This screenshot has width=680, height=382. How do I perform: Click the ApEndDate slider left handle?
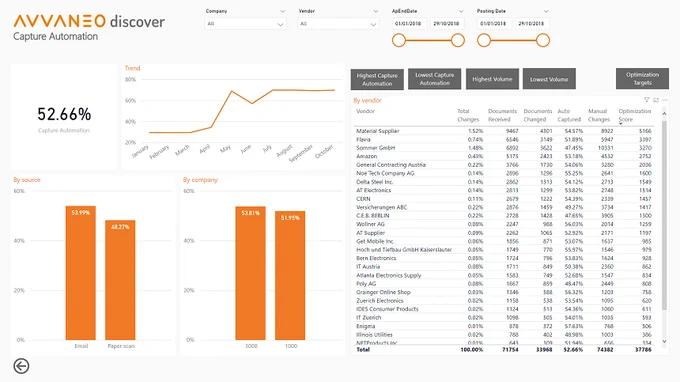coord(399,40)
